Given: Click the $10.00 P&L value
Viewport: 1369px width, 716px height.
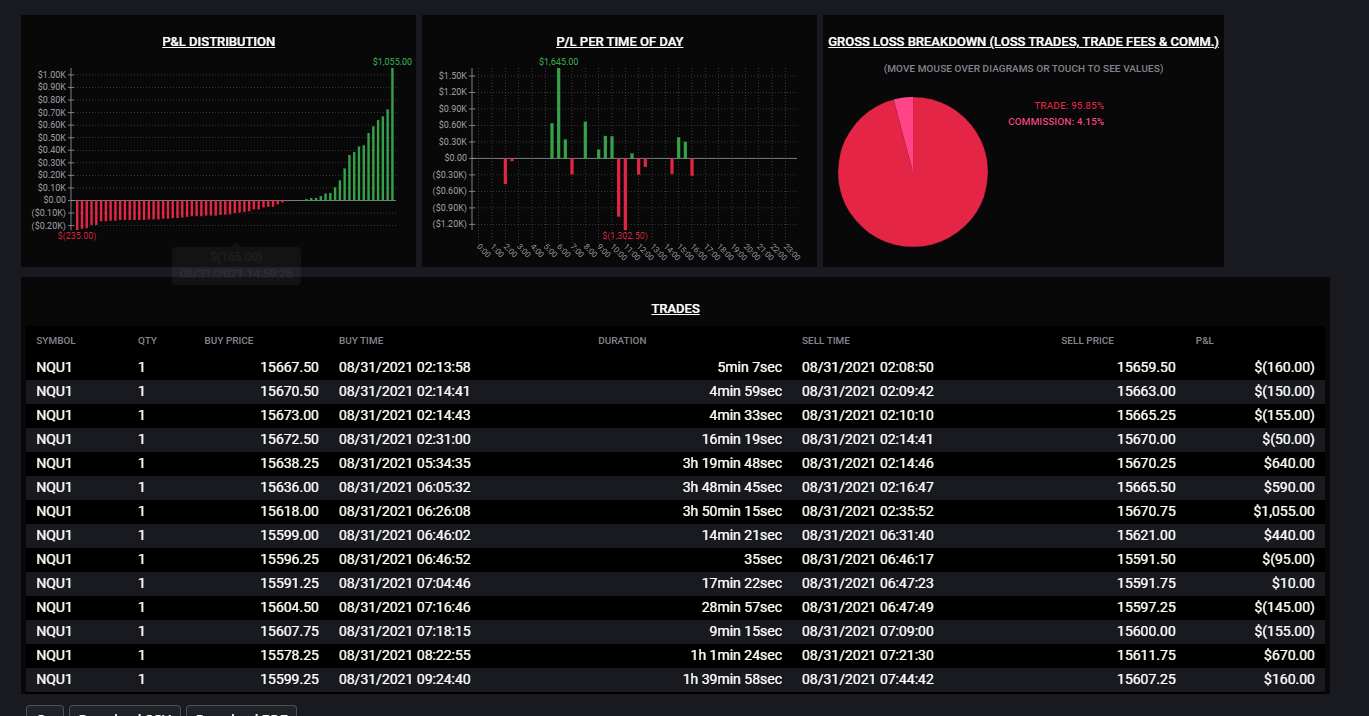Looking at the screenshot, I should 1294,583.
